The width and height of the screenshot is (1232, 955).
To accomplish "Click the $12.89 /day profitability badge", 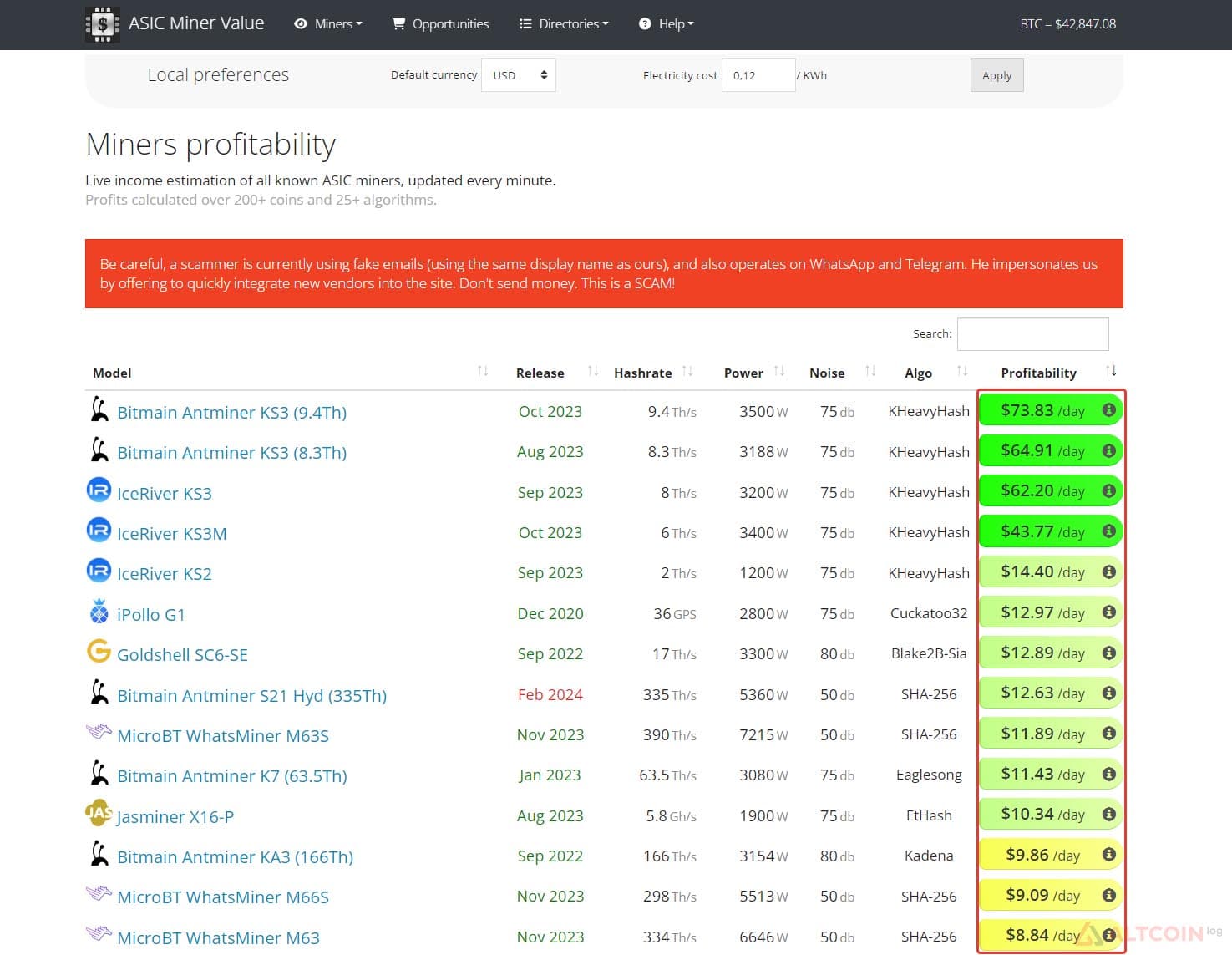I will [x=1050, y=653].
